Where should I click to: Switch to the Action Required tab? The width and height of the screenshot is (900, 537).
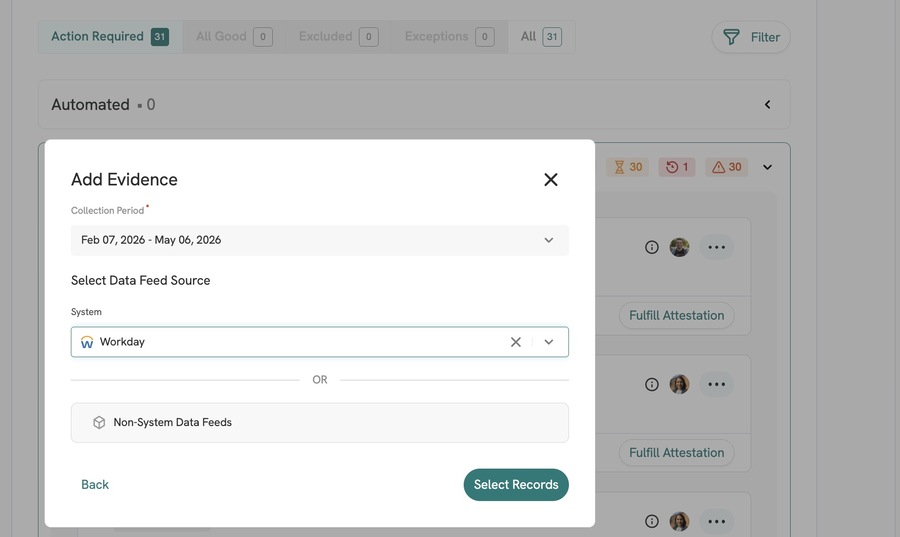click(110, 37)
